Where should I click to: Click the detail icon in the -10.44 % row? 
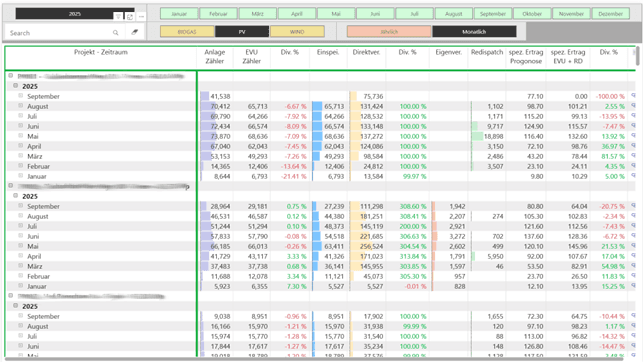[x=633, y=316]
